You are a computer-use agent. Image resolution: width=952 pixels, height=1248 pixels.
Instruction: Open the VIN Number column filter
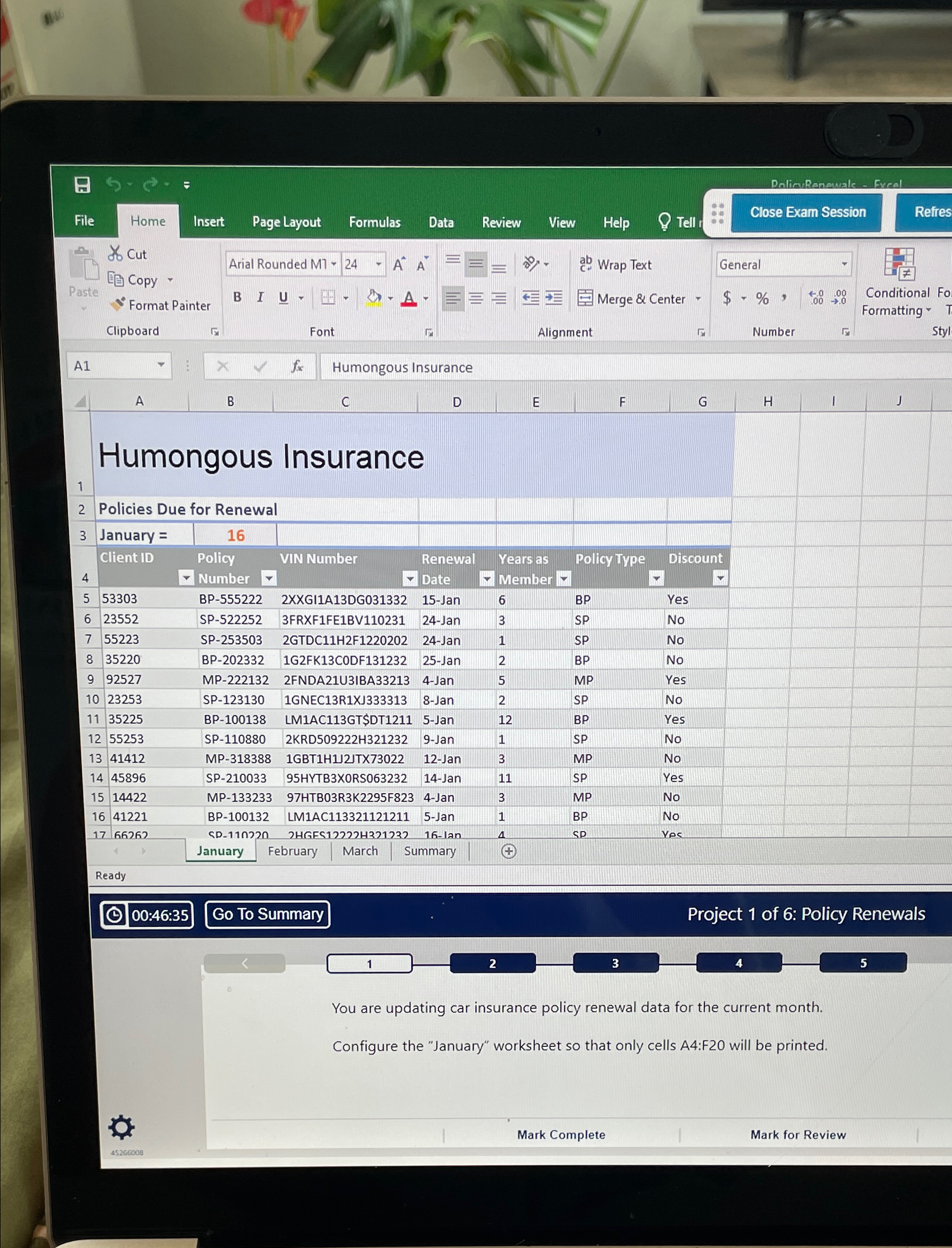tap(409, 578)
